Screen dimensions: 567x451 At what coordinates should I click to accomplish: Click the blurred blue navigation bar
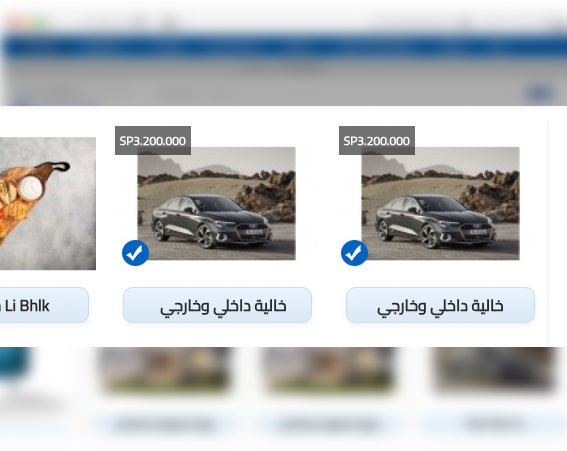[x=284, y=46]
